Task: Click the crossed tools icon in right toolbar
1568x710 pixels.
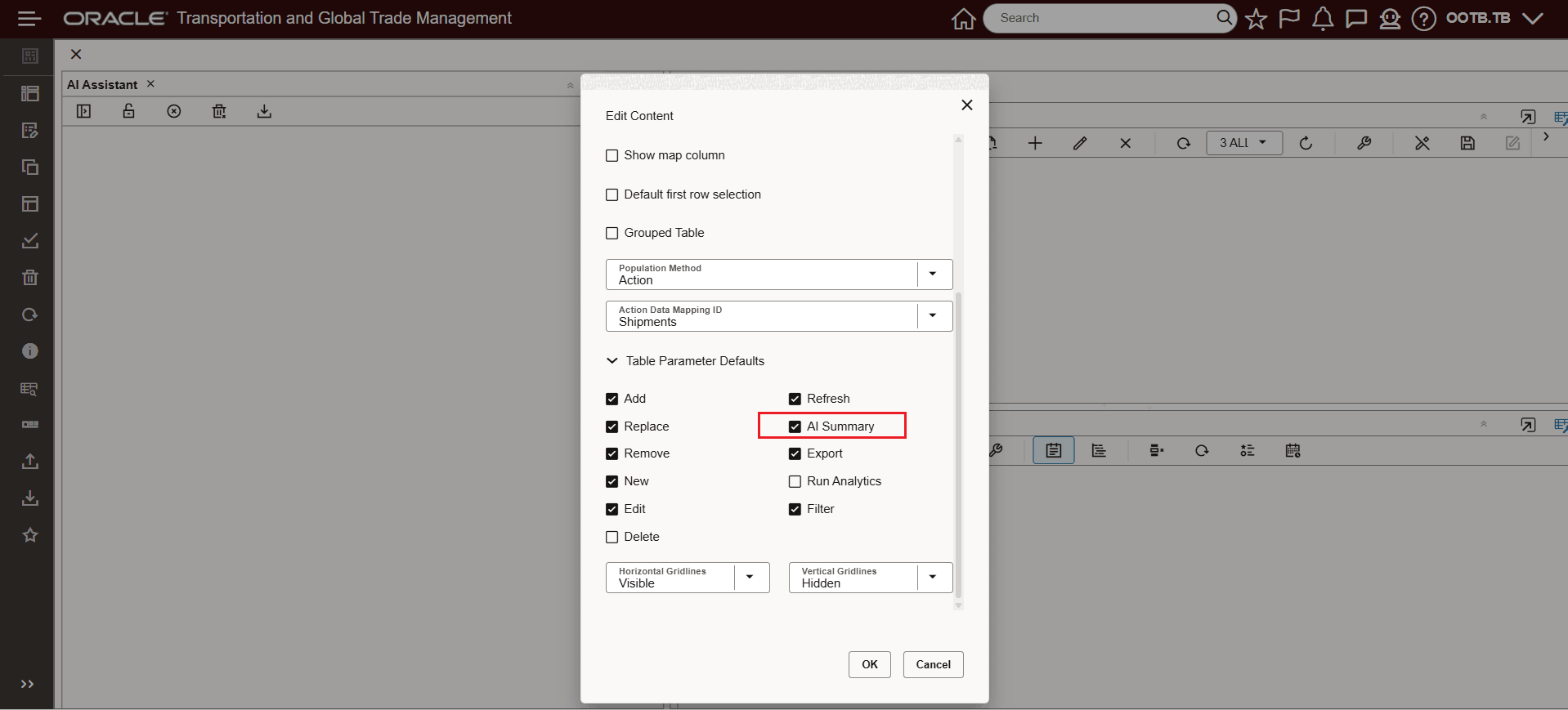Action: coord(1422,143)
